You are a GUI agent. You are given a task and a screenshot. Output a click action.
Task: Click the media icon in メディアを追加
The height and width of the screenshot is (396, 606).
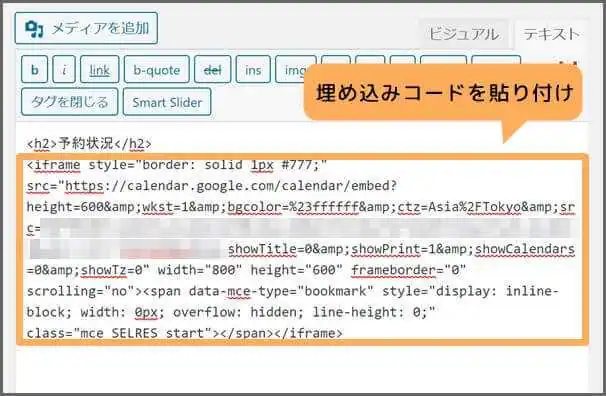tap(34, 29)
